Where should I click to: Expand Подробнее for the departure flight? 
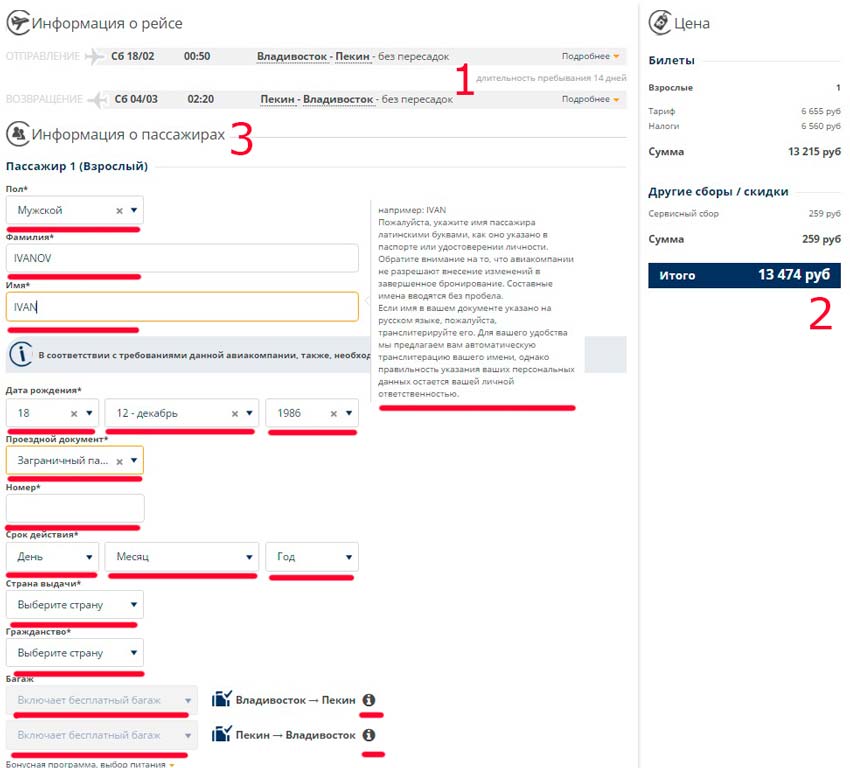tap(591, 56)
